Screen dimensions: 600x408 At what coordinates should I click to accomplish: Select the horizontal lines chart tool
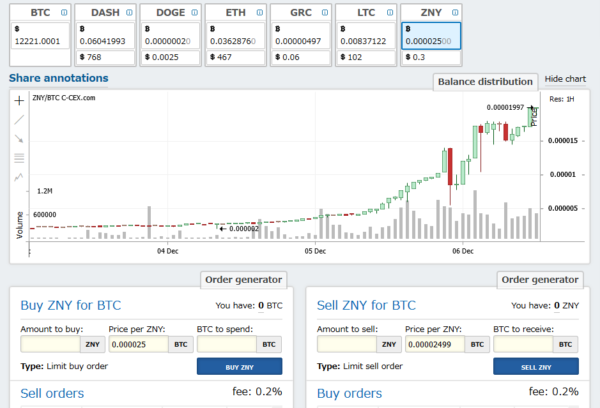pyautogui.click(x=19, y=158)
